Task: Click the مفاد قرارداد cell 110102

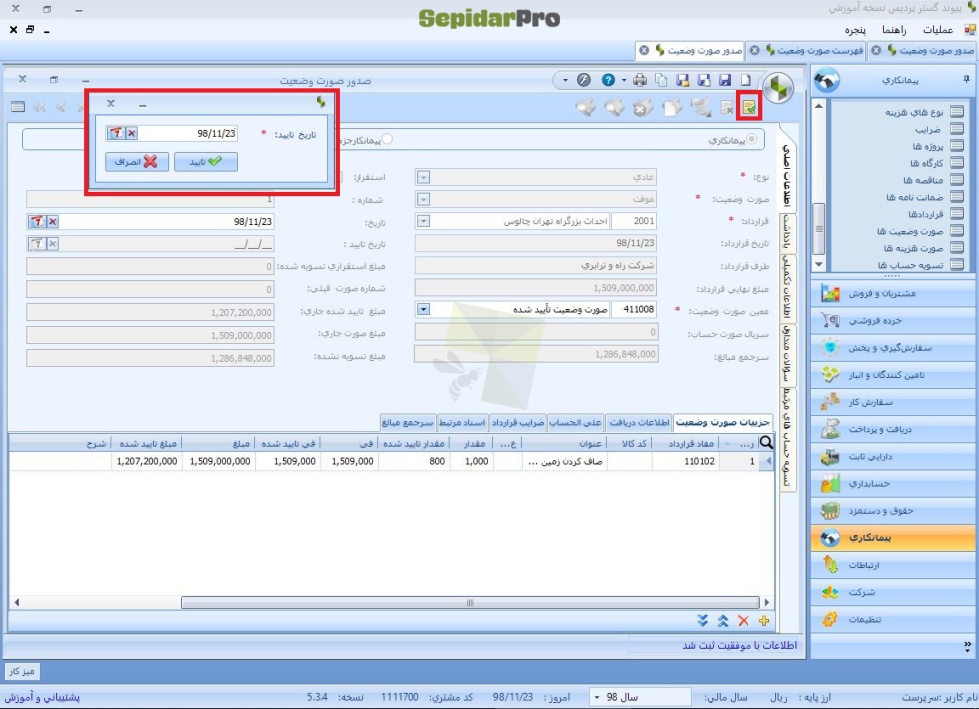Action: (685, 461)
